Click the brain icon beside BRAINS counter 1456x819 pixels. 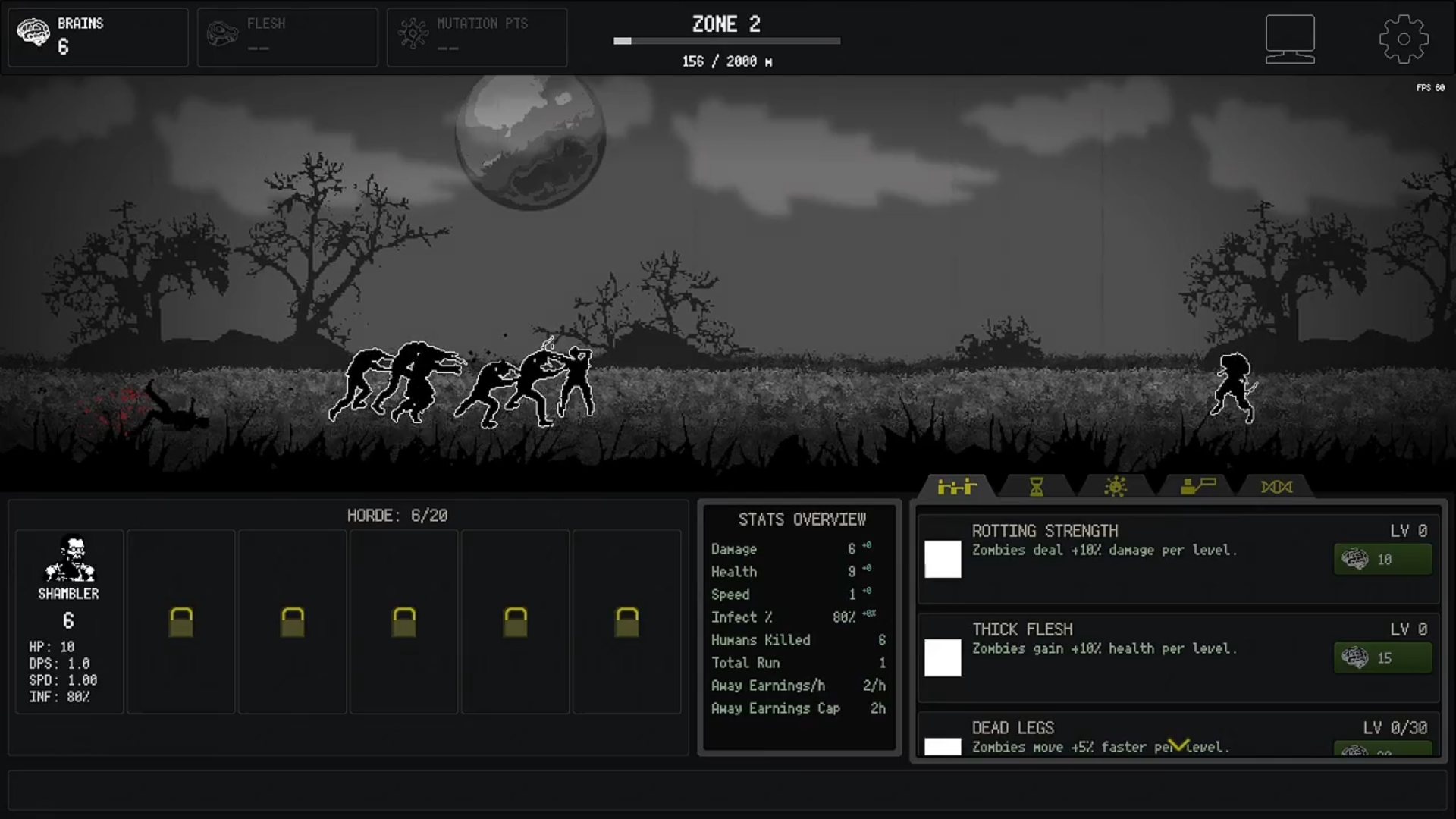click(x=33, y=33)
